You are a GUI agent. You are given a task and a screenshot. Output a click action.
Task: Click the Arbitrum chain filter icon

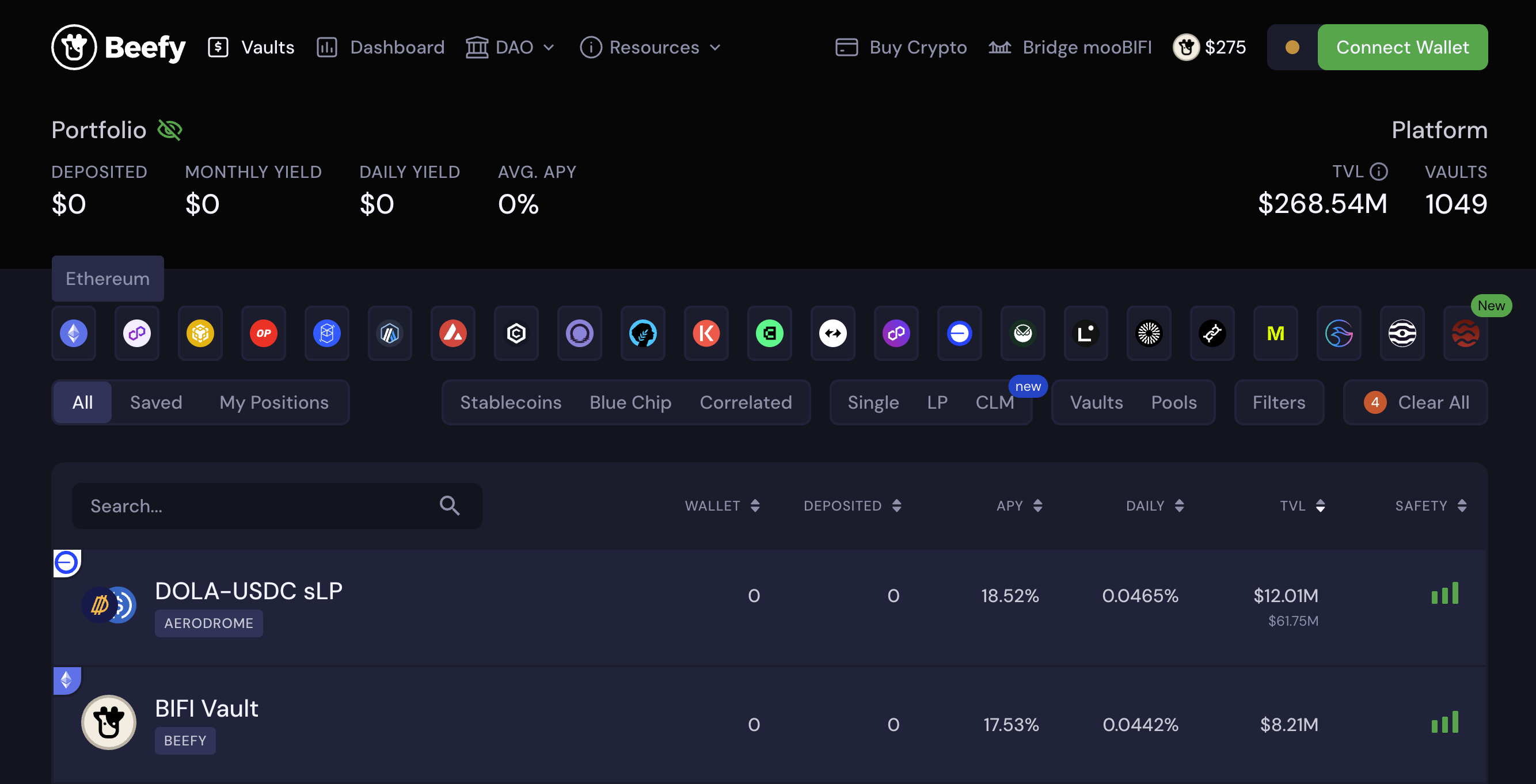click(389, 333)
